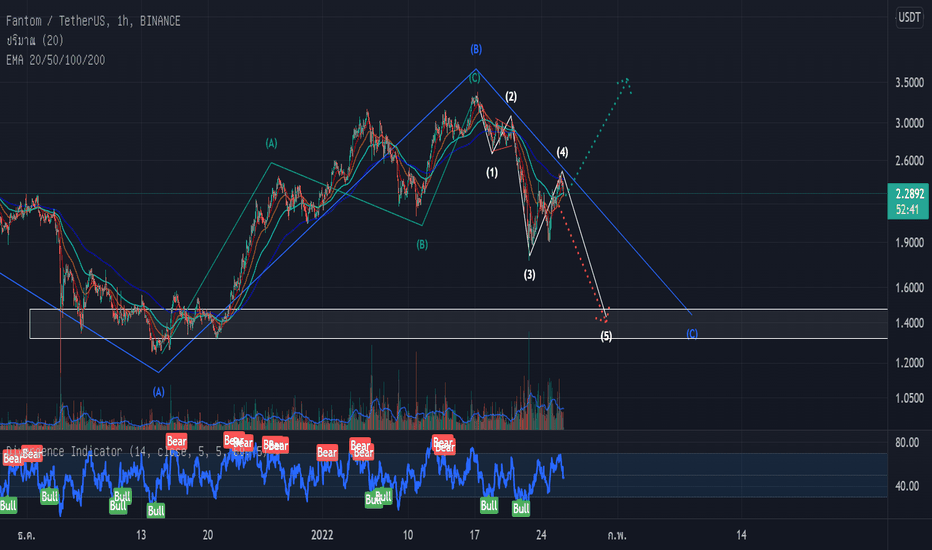Select the blue (C) wave label
Viewport: 932px width, 550px height.
(692, 334)
